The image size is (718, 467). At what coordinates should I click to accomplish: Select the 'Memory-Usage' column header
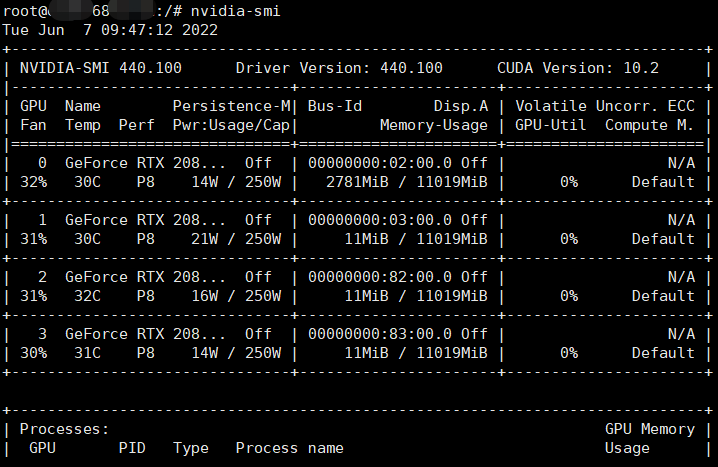[434, 125]
